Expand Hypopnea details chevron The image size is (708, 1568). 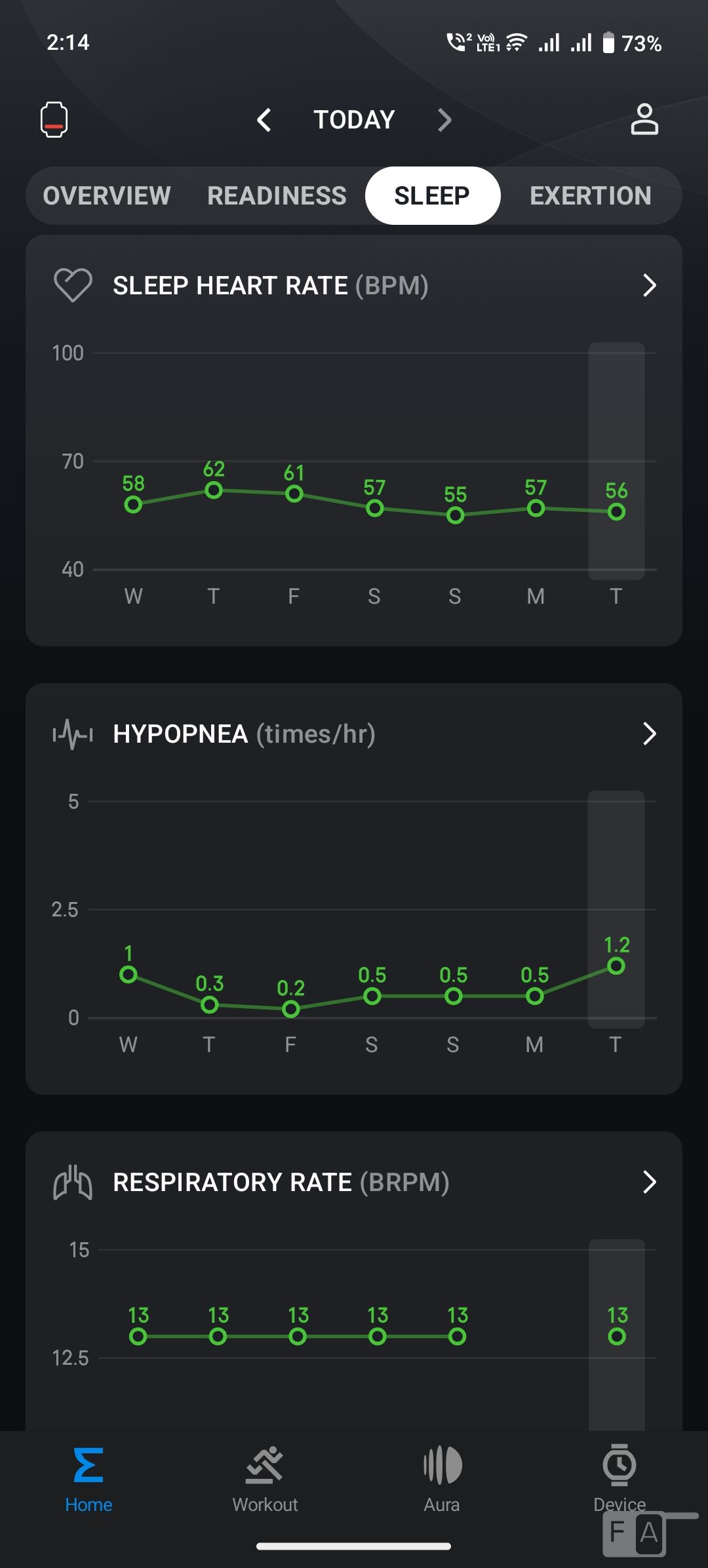pos(649,734)
